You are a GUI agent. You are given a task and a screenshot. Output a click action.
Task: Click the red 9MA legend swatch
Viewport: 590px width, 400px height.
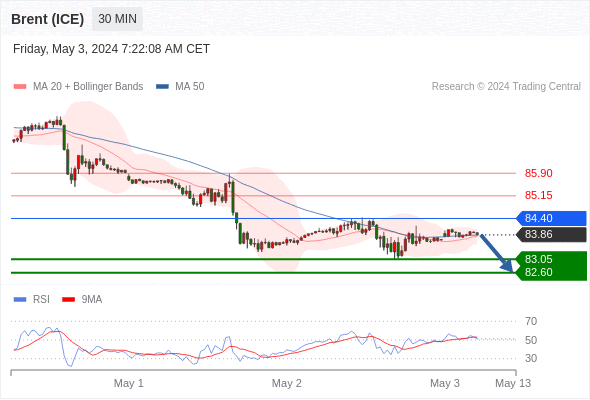(x=68, y=300)
